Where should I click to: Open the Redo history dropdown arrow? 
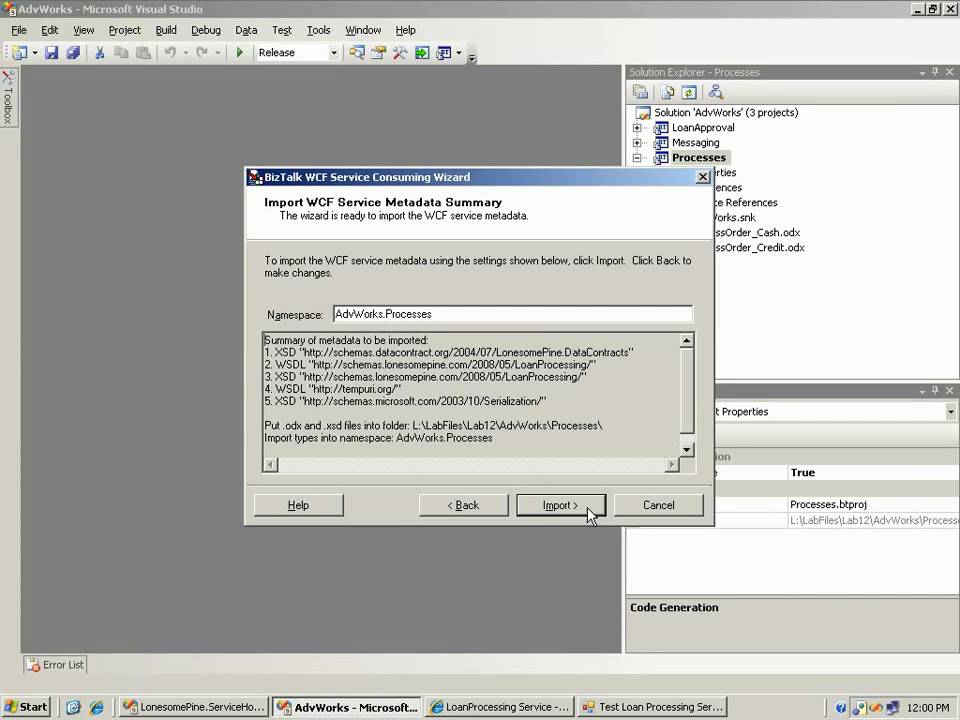click(x=217, y=53)
